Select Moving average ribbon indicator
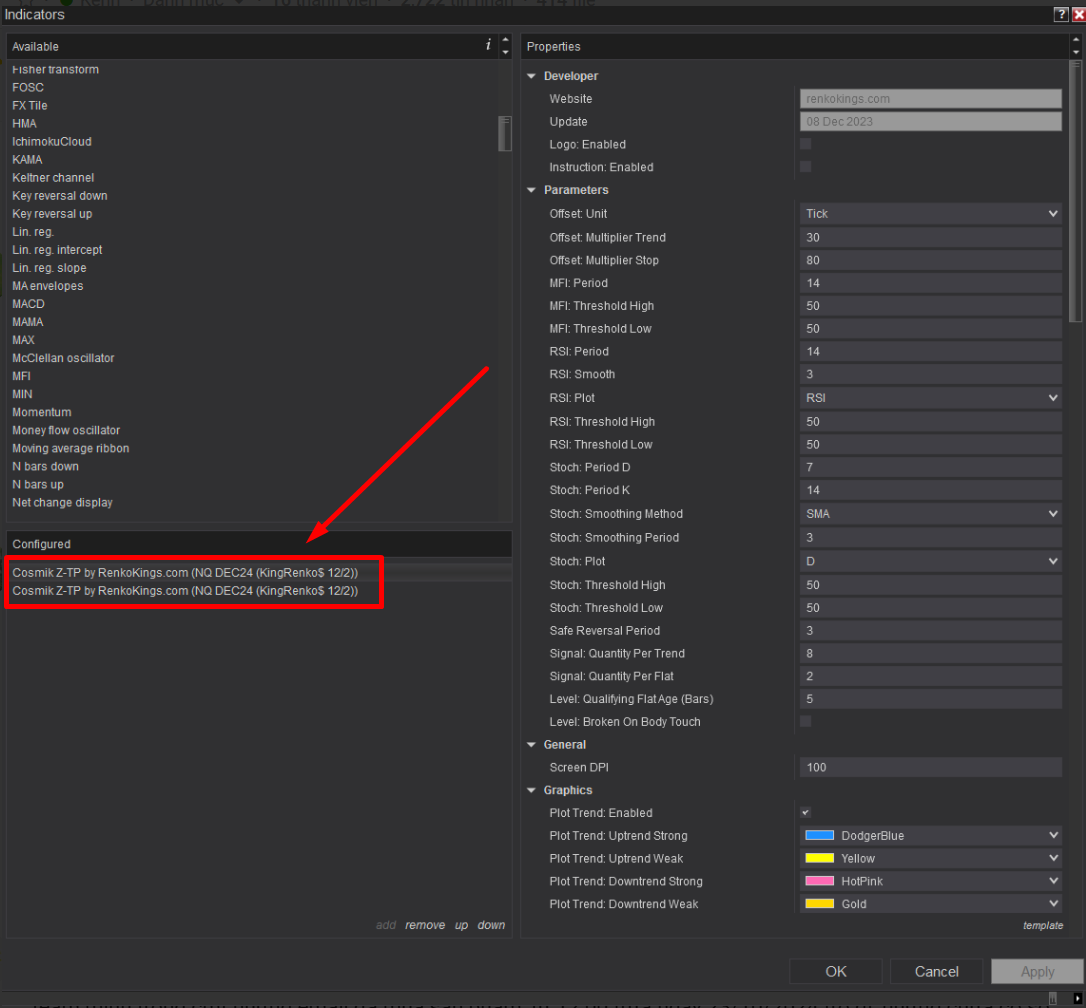The image size is (1086, 1008). [71, 448]
